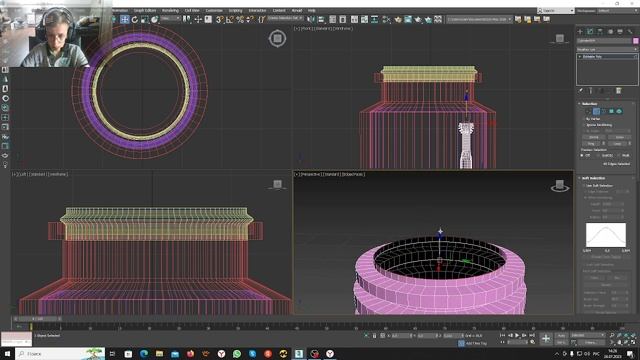The image size is (640, 360).
Task: Click the Shrink selection button
Action: pyautogui.click(x=594, y=138)
